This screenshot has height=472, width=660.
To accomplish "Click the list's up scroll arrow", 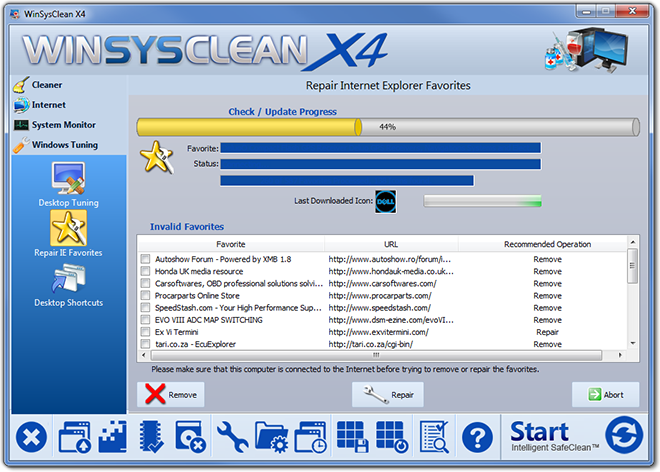I will [633, 242].
